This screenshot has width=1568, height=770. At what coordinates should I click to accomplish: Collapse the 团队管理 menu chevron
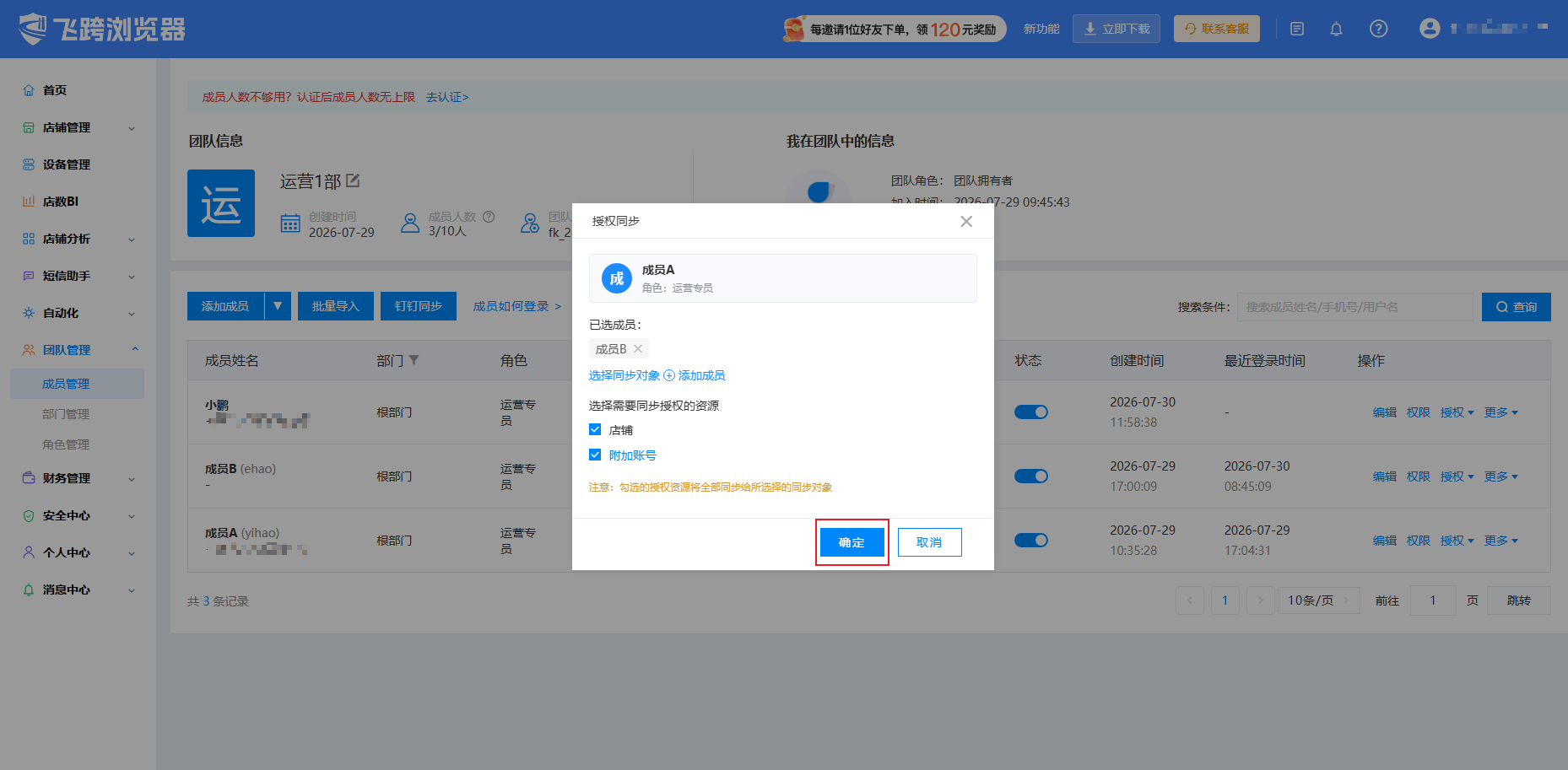135,349
